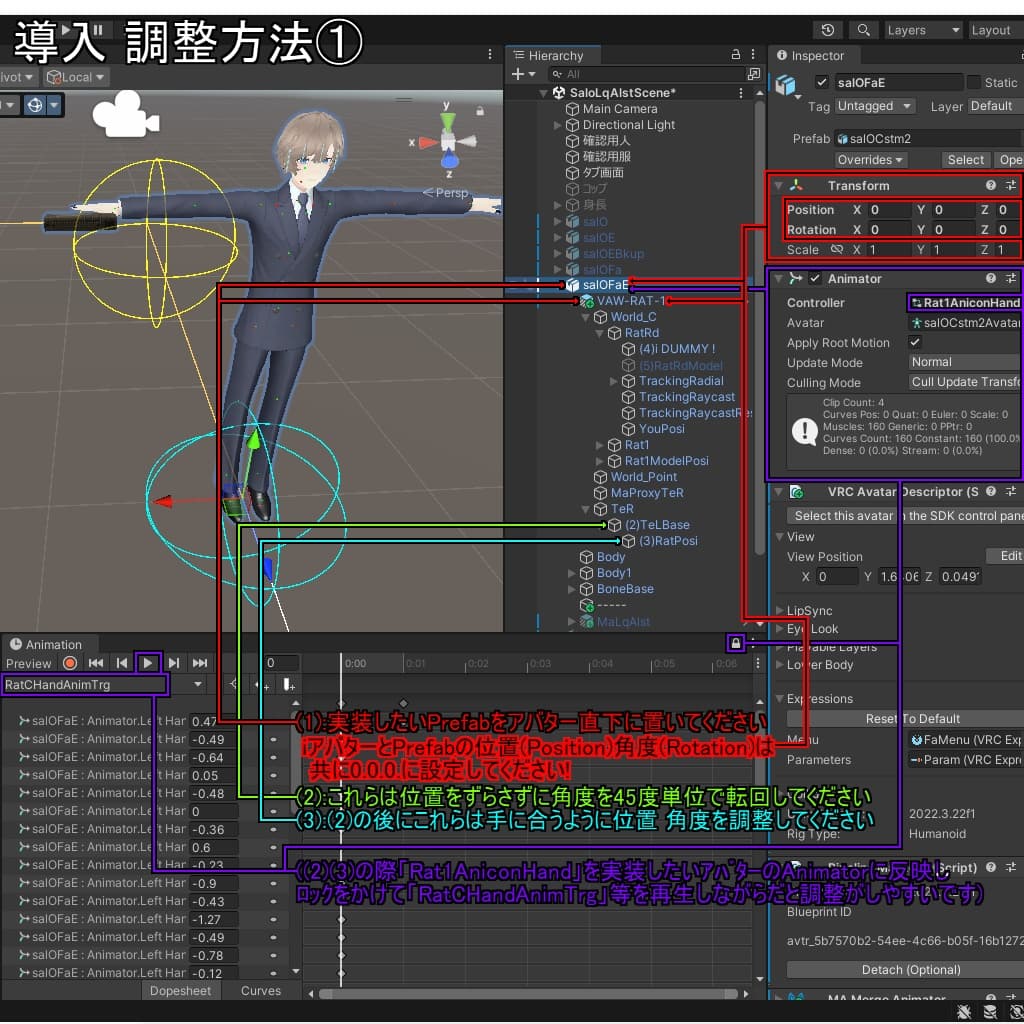Toggle Scale constrained proportions link icon

tap(837, 249)
